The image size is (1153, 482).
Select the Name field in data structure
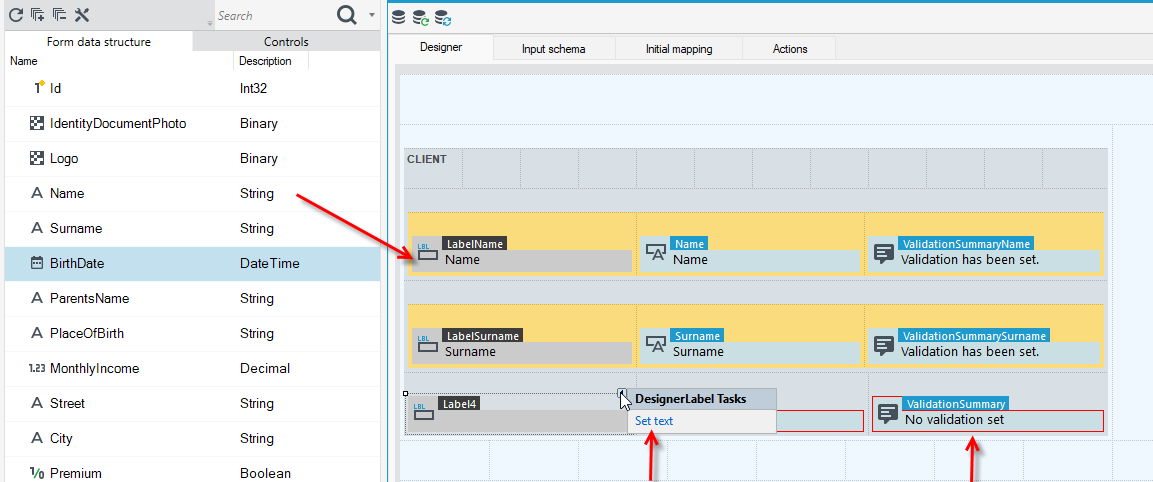[193, 194]
